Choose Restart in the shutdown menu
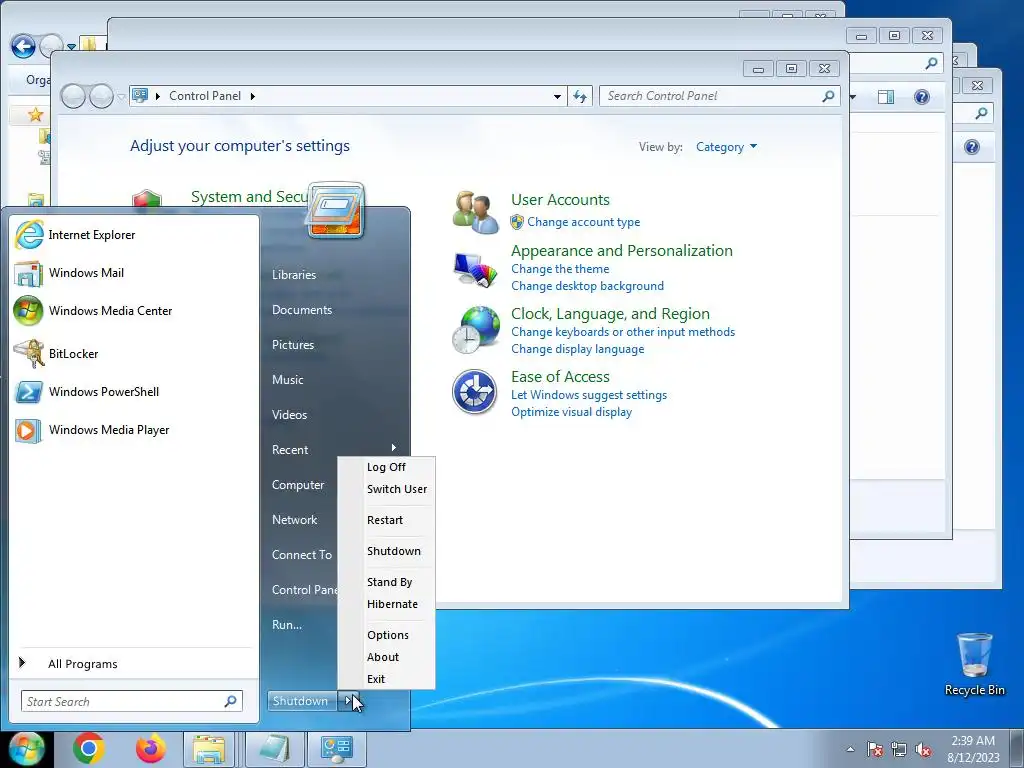Viewport: 1024px width, 768px height. coord(386,520)
